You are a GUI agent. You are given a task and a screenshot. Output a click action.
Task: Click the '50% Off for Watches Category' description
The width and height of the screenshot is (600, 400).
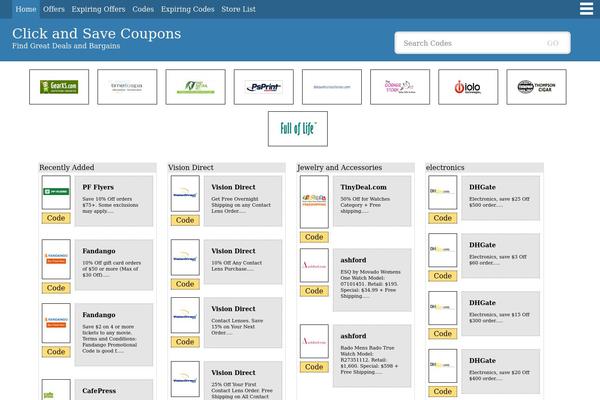pyautogui.click(x=365, y=205)
